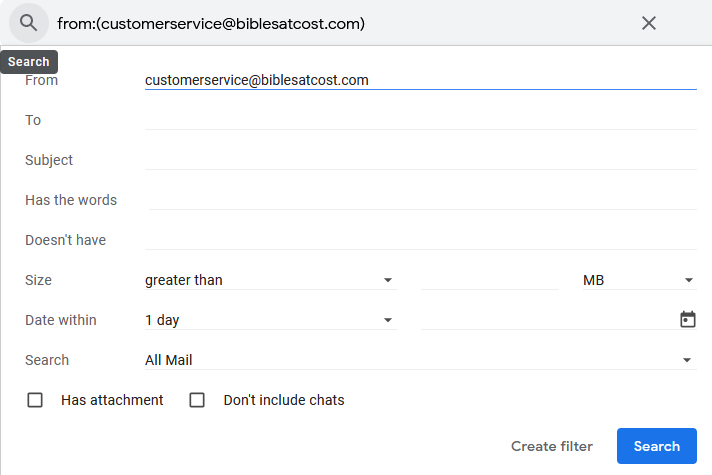Expand the All Mail search location dropdown

click(x=420, y=360)
